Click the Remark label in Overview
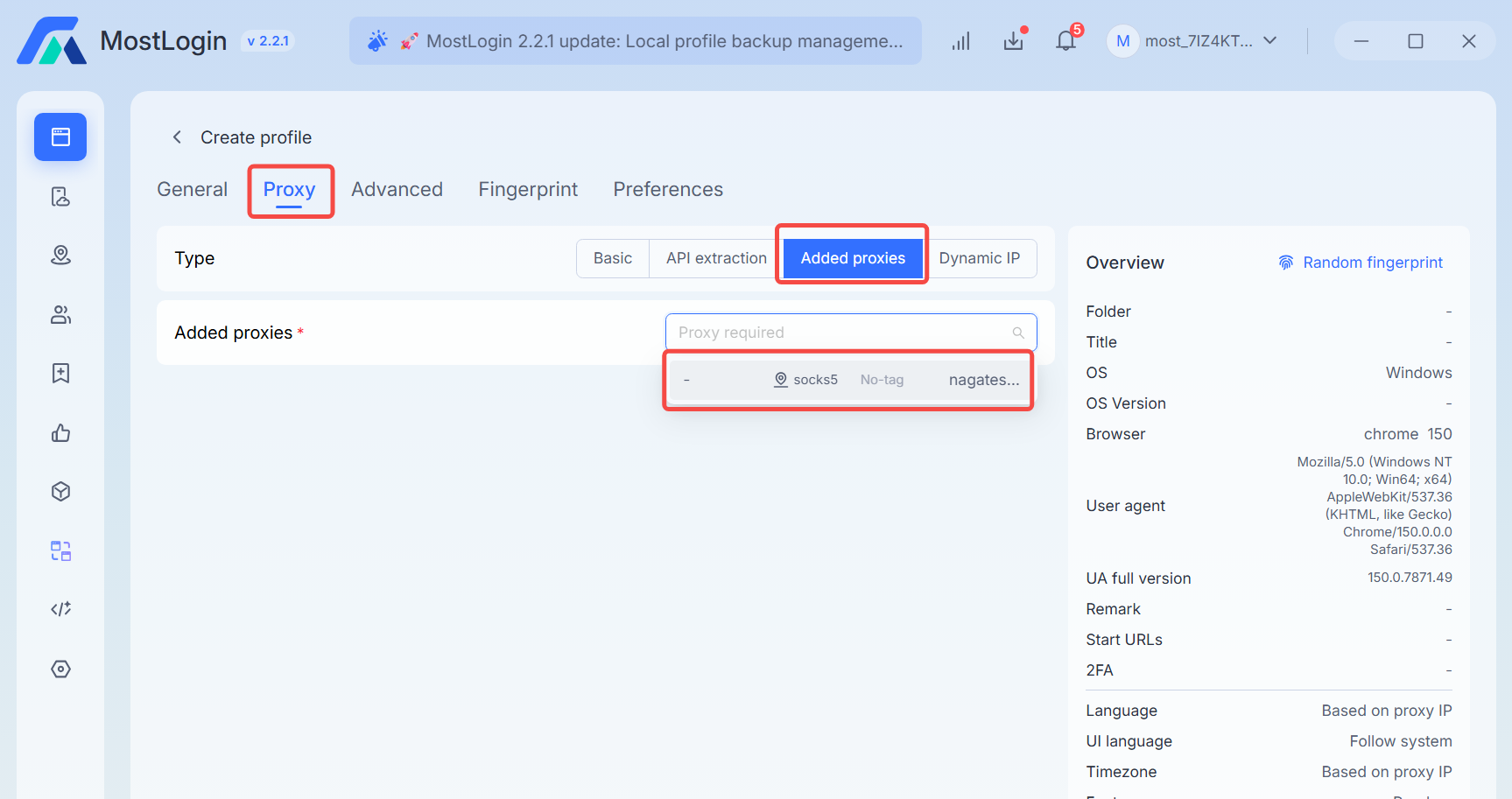The height and width of the screenshot is (799, 1512). [1113, 609]
